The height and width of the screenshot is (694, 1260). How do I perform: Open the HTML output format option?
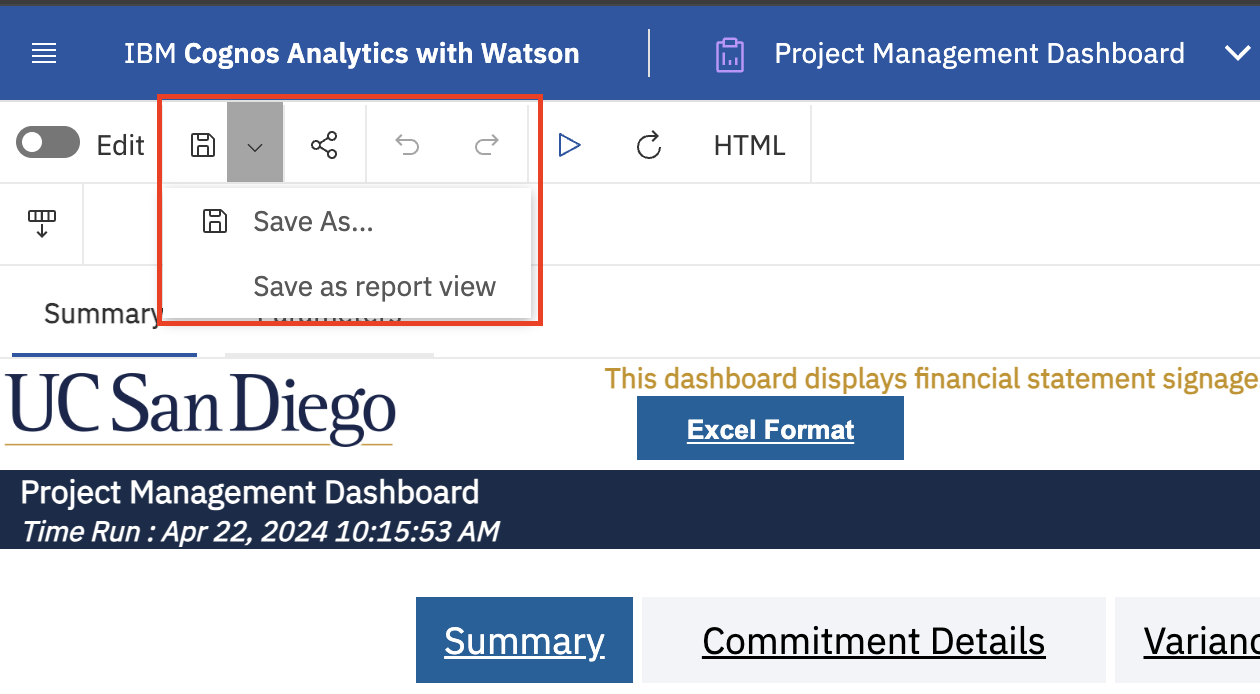[x=749, y=145]
